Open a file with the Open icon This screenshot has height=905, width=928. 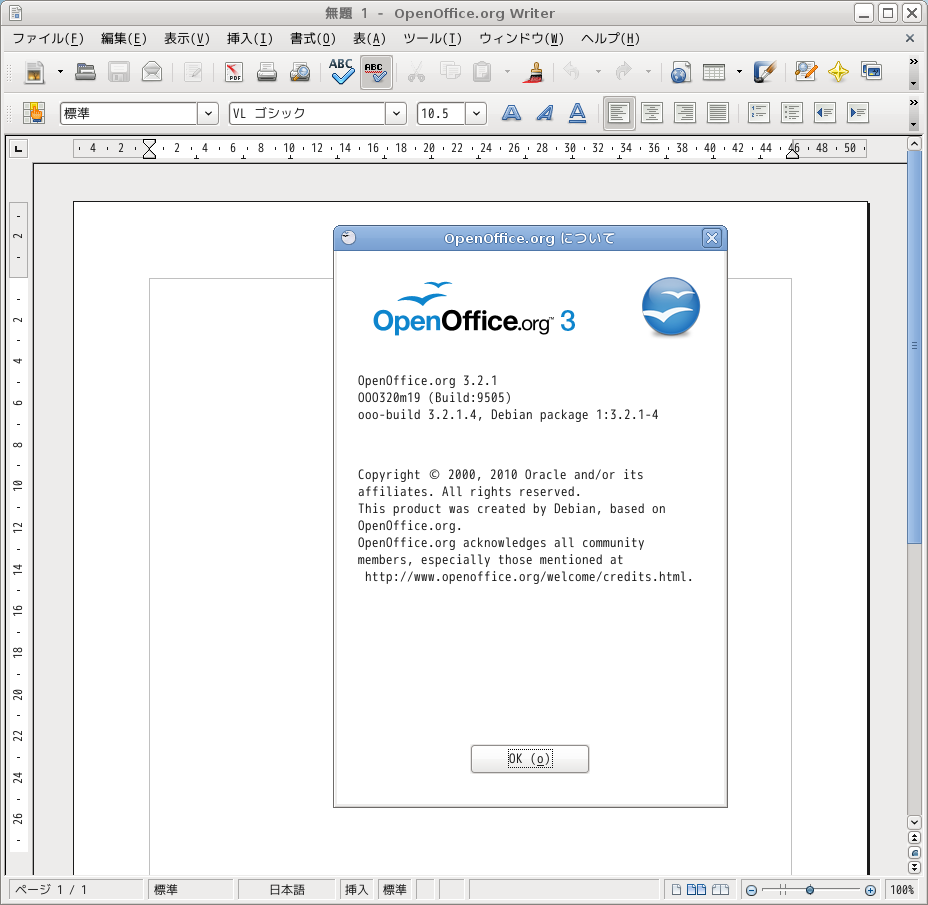(86, 72)
